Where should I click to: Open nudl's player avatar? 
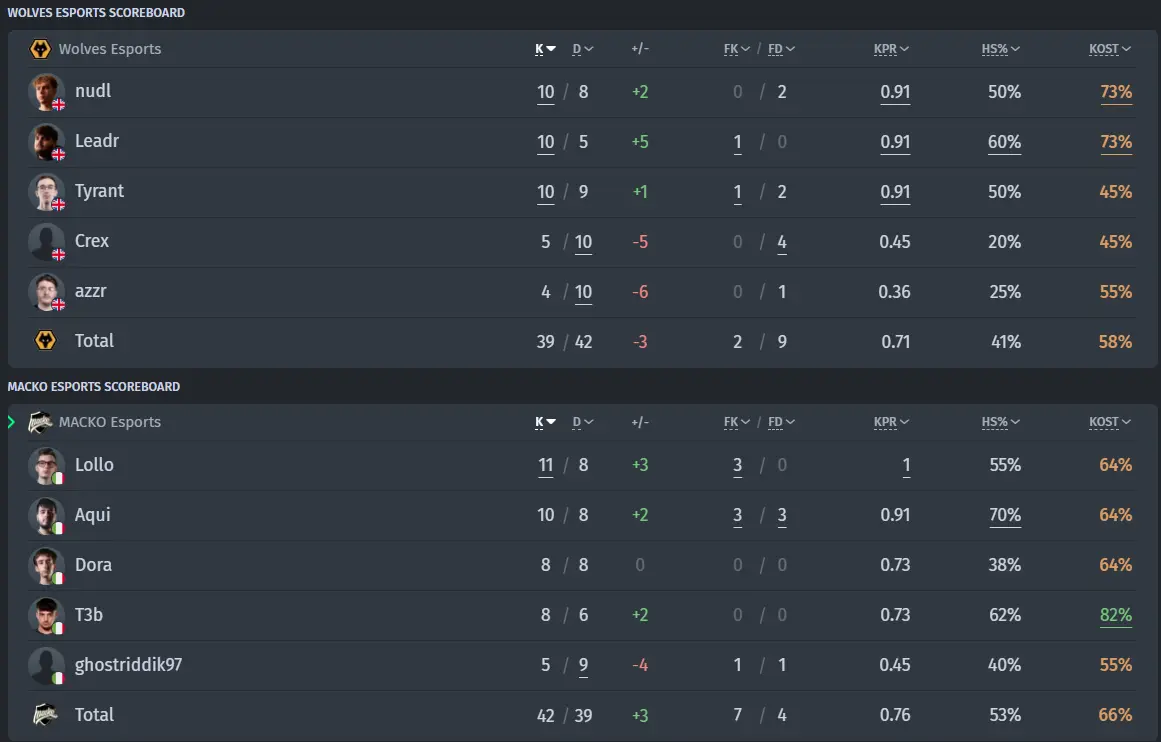pyautogui.click(x=46, y=92)
